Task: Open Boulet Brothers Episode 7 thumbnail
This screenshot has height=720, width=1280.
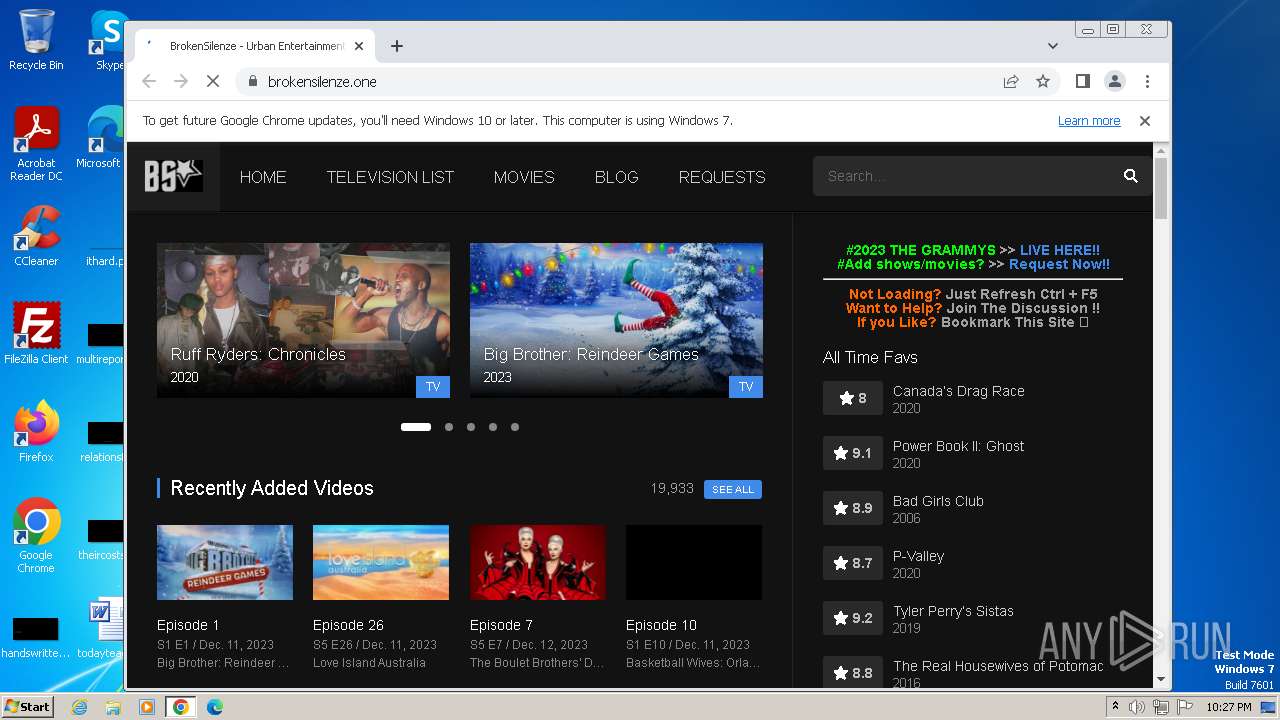Action: (537, 562)
